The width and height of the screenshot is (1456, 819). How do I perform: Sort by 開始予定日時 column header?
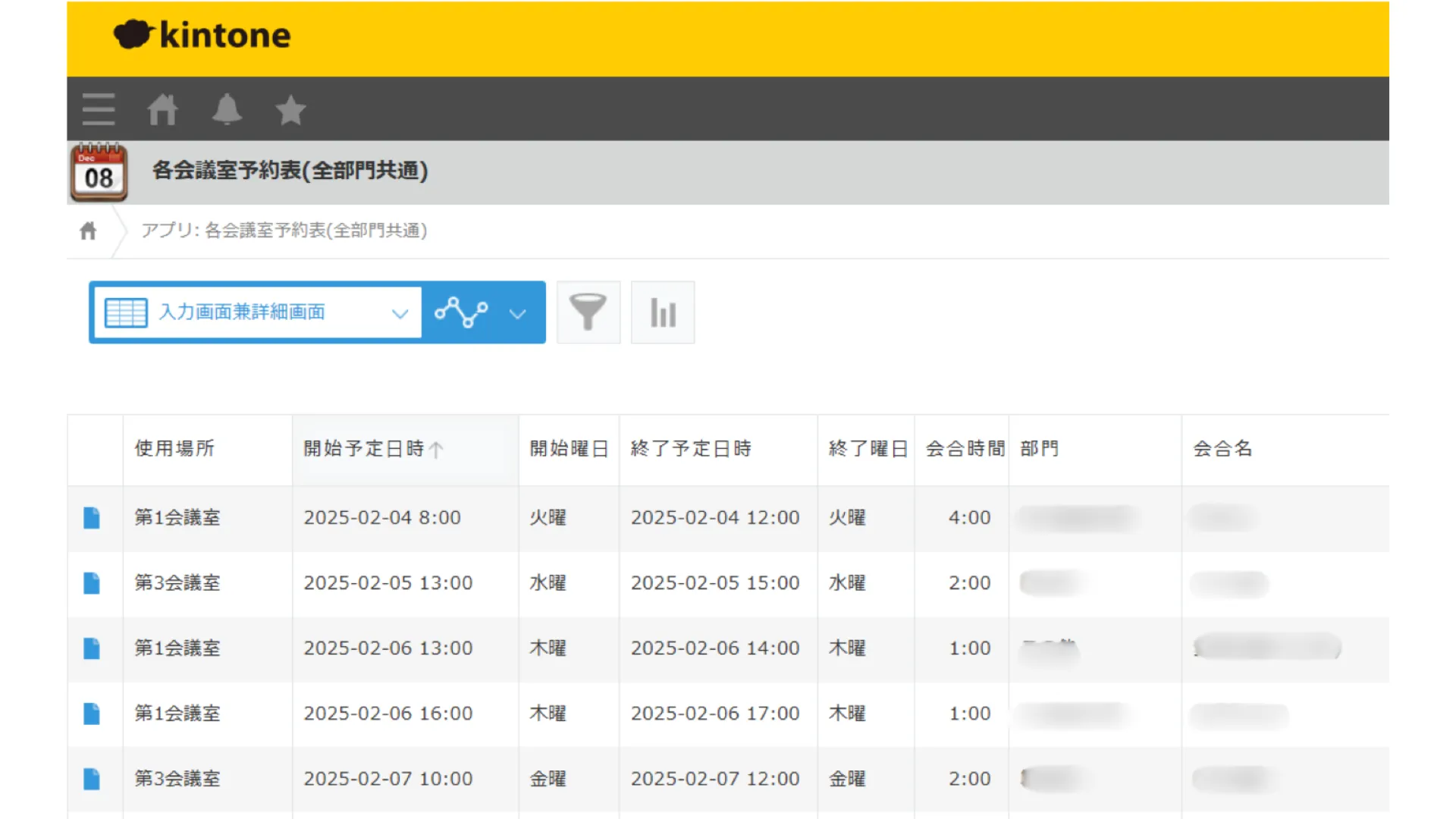pyautogui.click(x=364, y=449)
